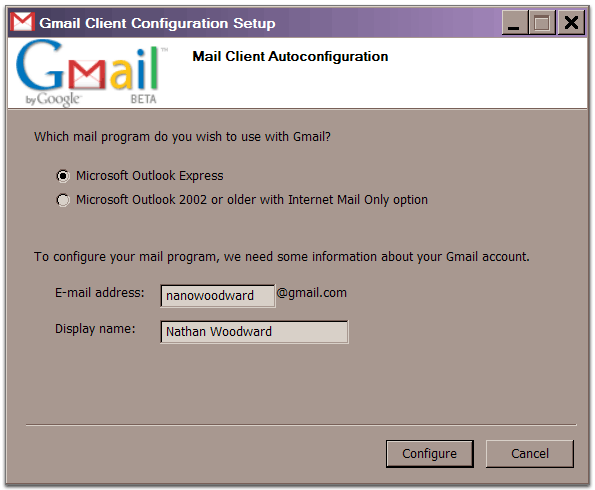Click the 'Display name:' label
Screen dimensions: 595x490
click(95, 329)
